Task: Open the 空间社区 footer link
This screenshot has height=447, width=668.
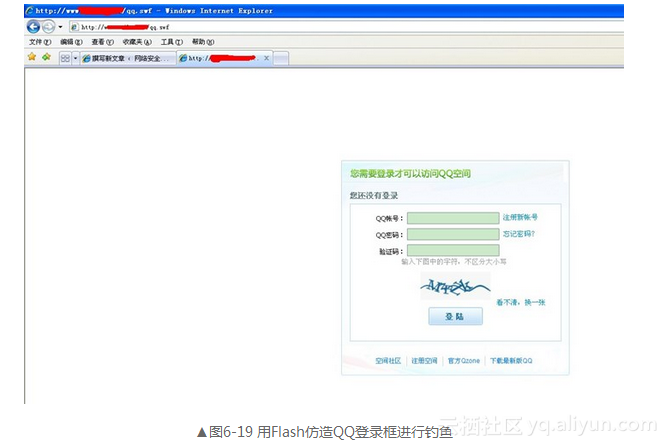Action: [x=388, y=361]
